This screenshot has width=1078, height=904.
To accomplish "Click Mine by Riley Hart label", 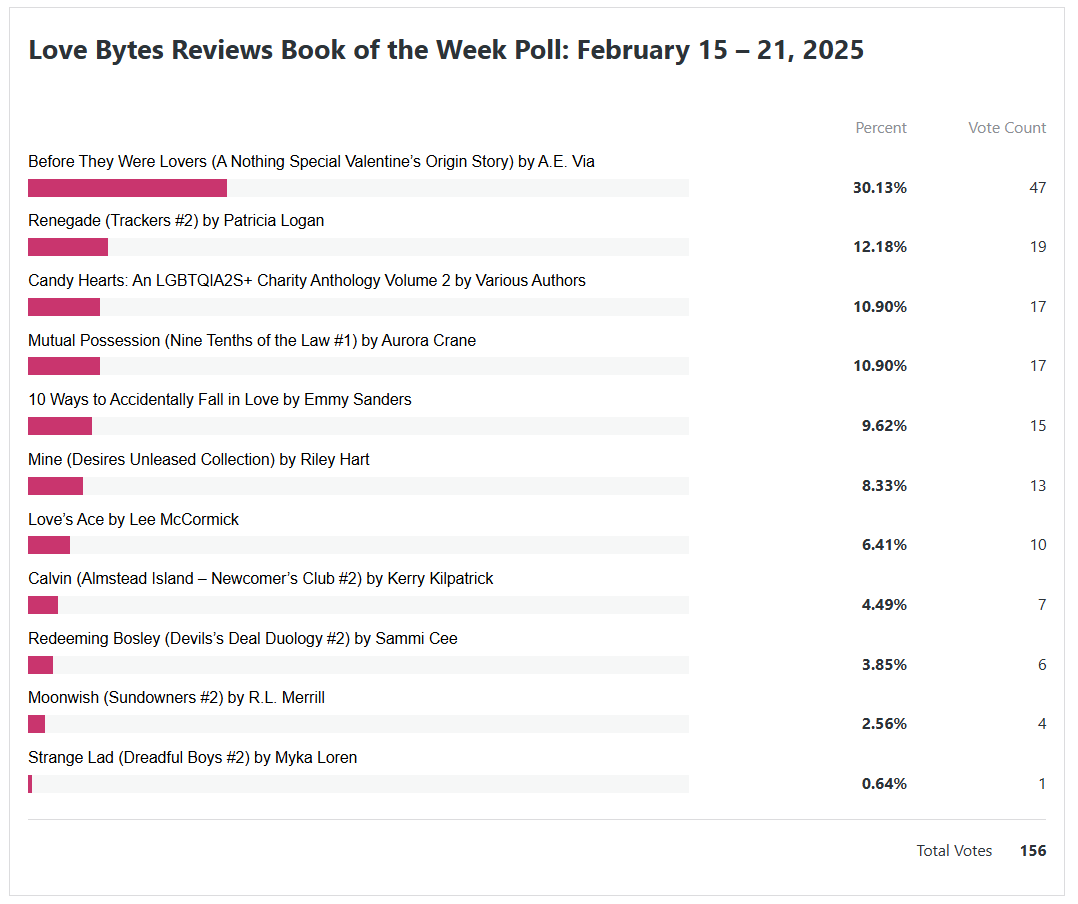I will [x=199, y=460].
